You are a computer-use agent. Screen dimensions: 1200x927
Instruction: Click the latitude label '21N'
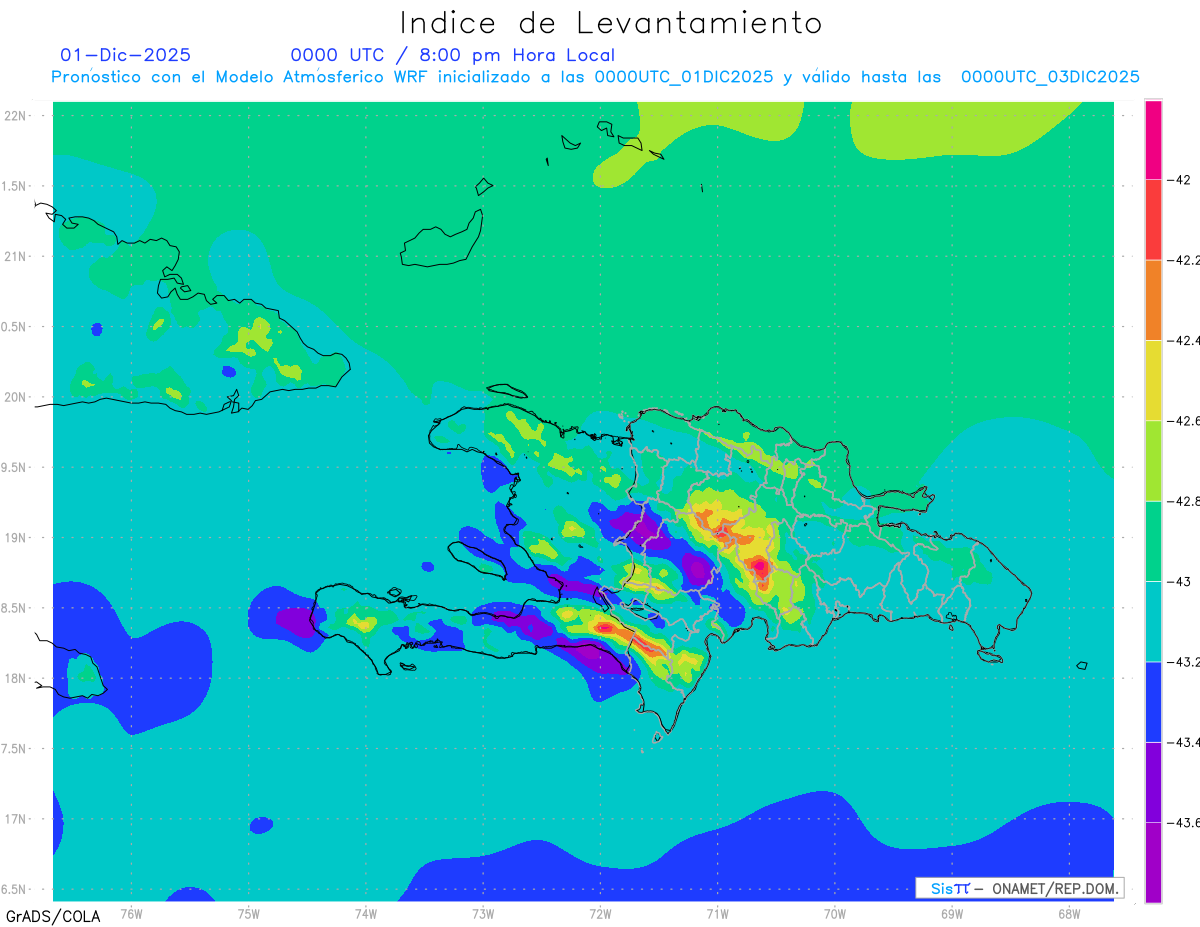[x=17, y=256]
